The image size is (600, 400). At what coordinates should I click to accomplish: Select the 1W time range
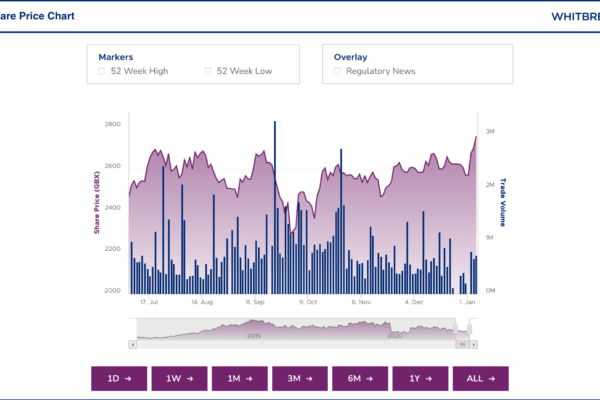(180, 379)
